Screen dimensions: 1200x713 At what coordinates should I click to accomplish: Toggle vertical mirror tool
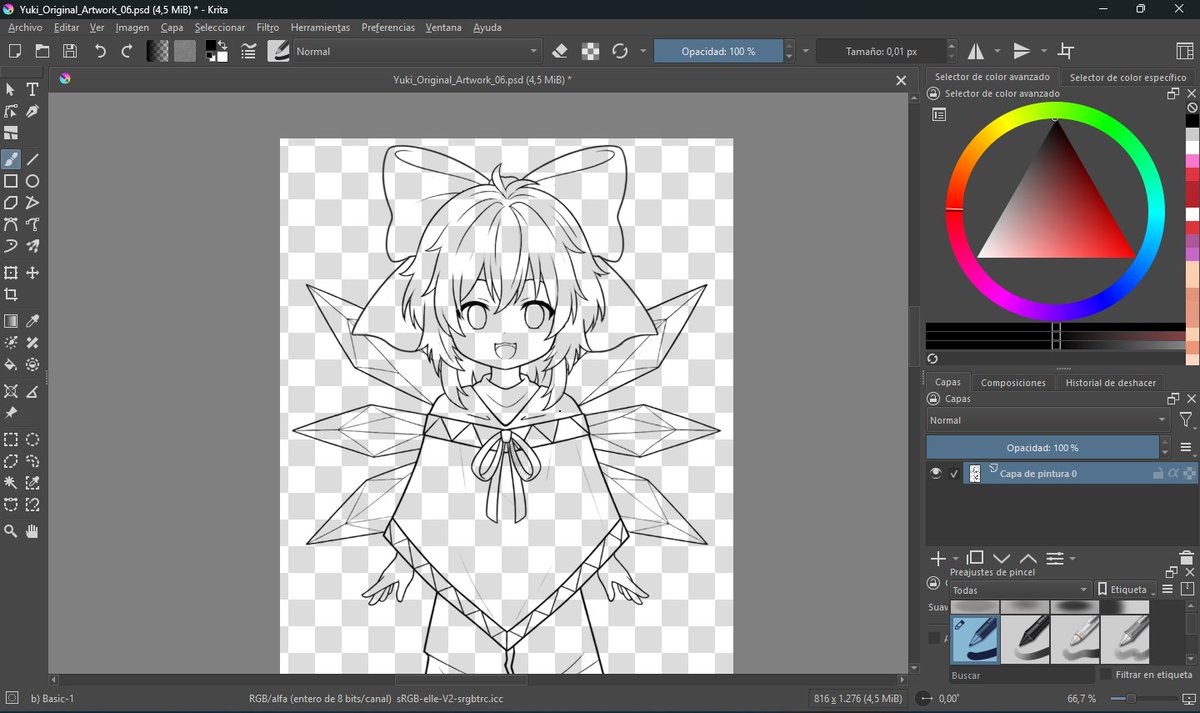click(x=1021, y=51)
